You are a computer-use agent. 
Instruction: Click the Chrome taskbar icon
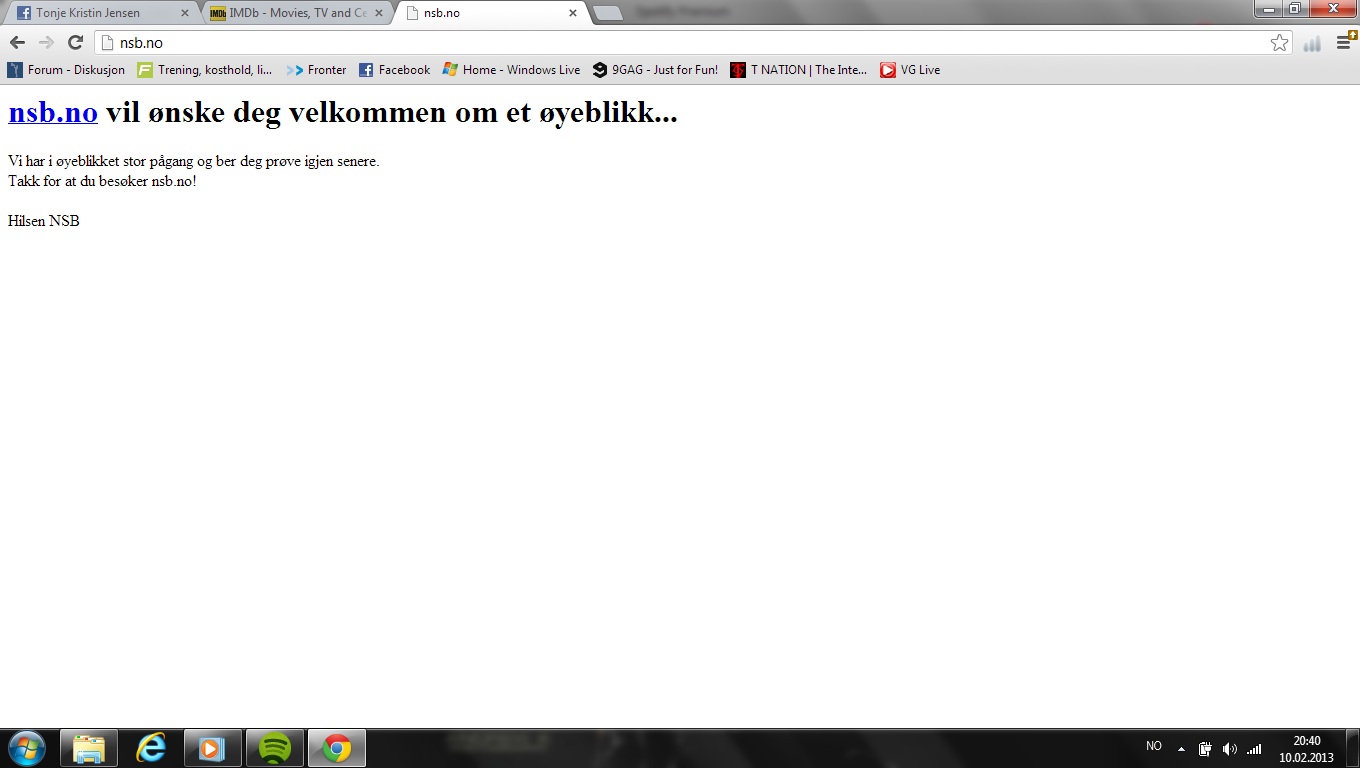pyautogui.click(x=337, y=748)
